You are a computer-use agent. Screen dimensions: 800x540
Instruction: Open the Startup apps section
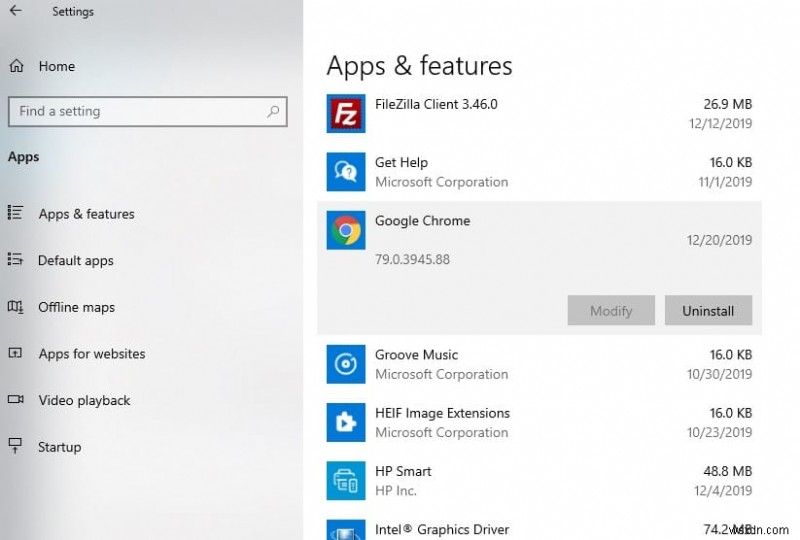coord(59,447)
